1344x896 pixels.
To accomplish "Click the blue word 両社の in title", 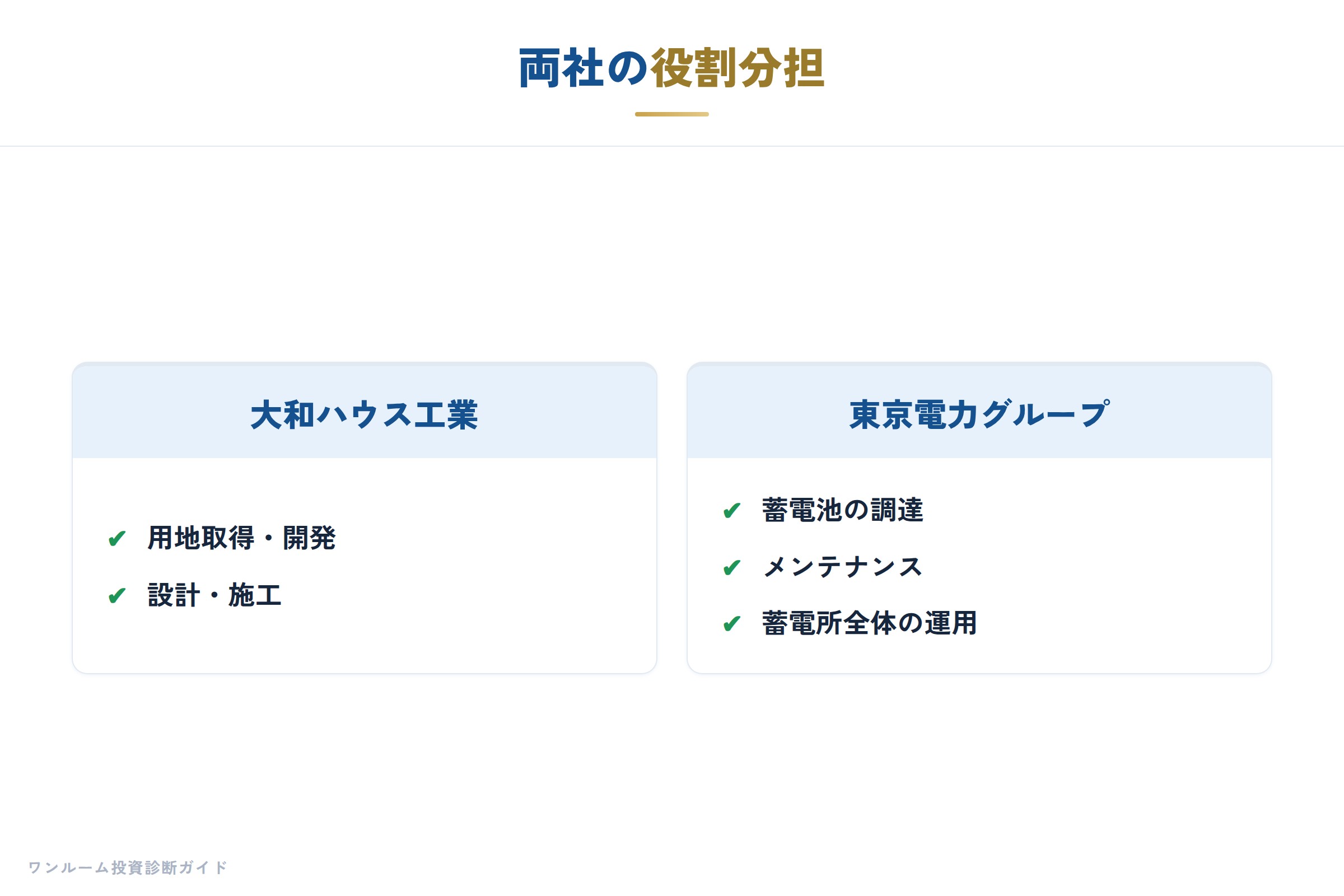I will point(584,68).
